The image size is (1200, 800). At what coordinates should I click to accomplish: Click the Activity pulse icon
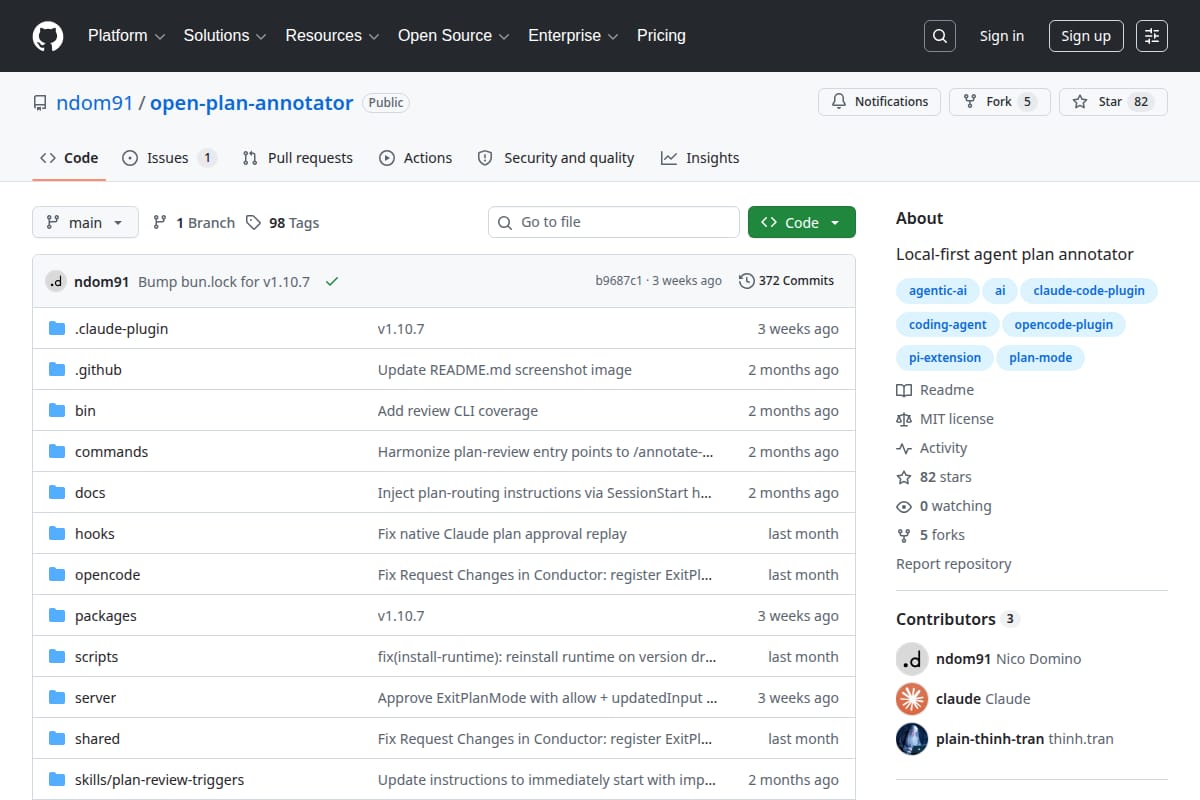coord(904,448)
